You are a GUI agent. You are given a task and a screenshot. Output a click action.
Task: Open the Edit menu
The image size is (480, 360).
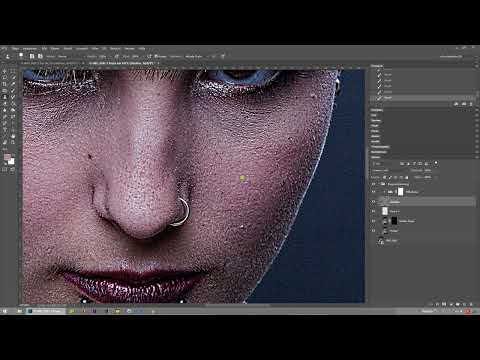[x=30, y=49]
